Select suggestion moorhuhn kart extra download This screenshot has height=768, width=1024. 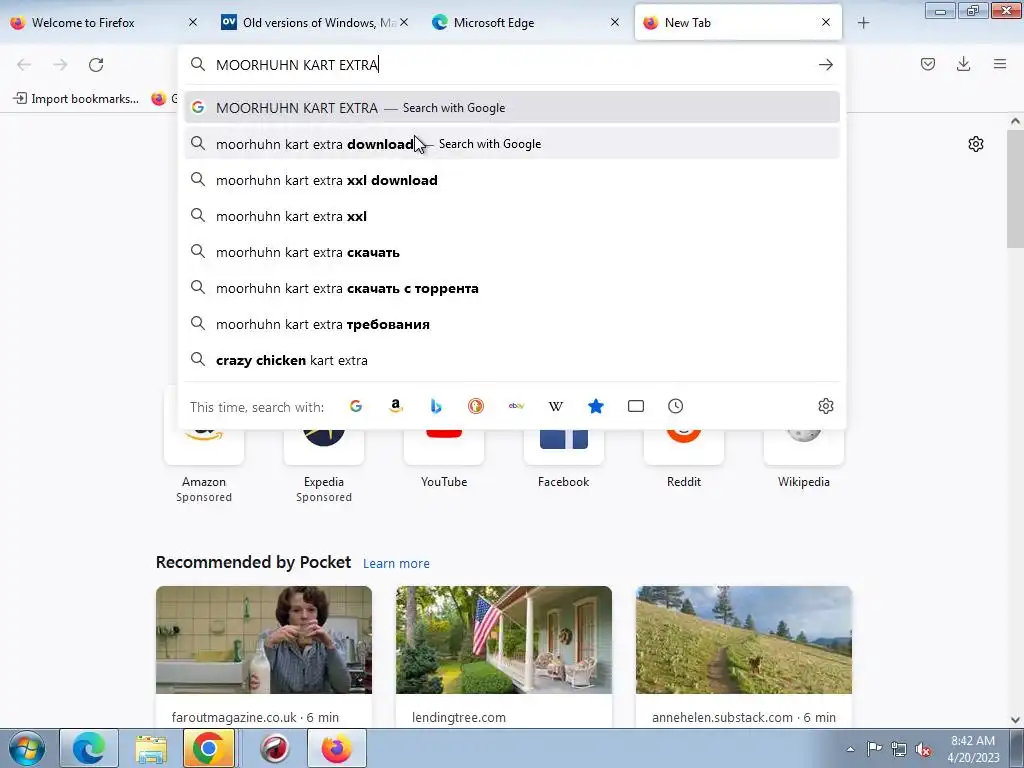click(512, 144)
